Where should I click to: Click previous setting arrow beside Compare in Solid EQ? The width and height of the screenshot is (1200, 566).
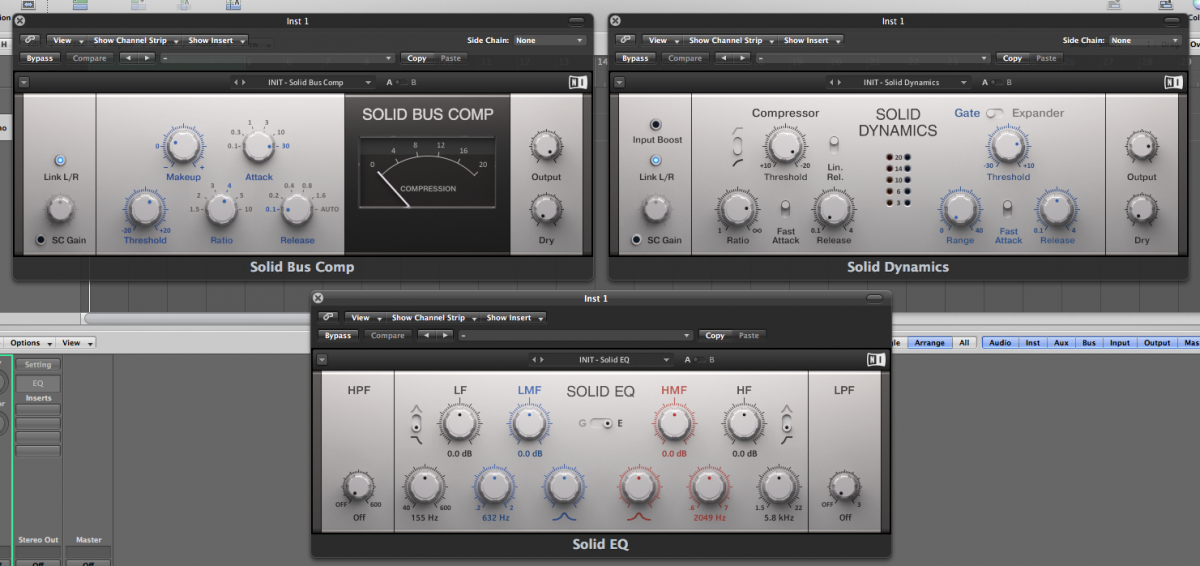(x=426, y=335)
